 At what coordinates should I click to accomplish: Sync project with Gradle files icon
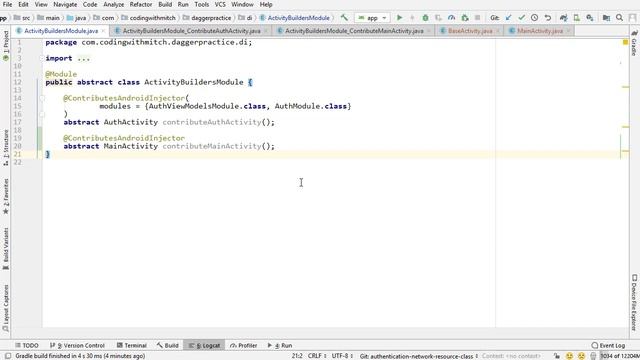(564, 18)
